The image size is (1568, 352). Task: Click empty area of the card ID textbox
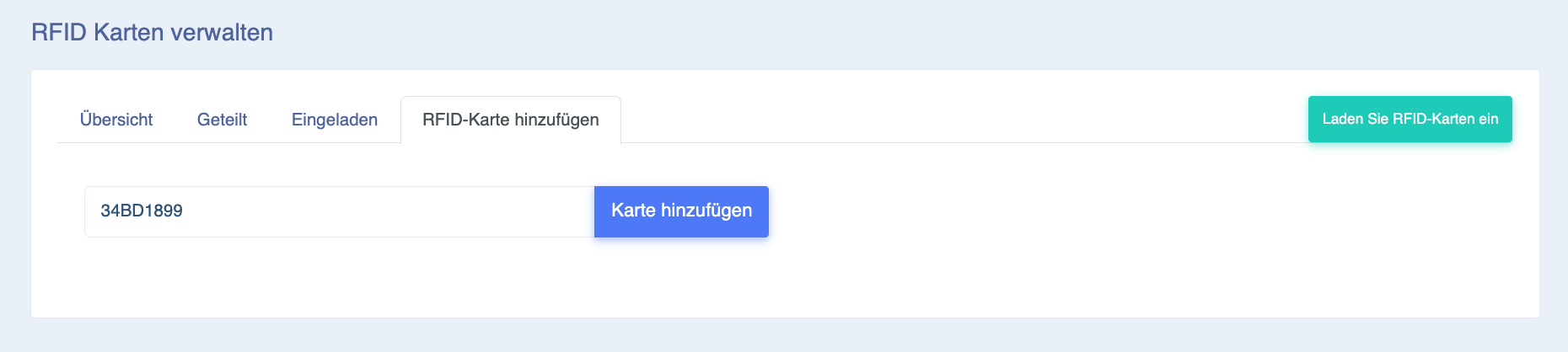click(388, 211)
